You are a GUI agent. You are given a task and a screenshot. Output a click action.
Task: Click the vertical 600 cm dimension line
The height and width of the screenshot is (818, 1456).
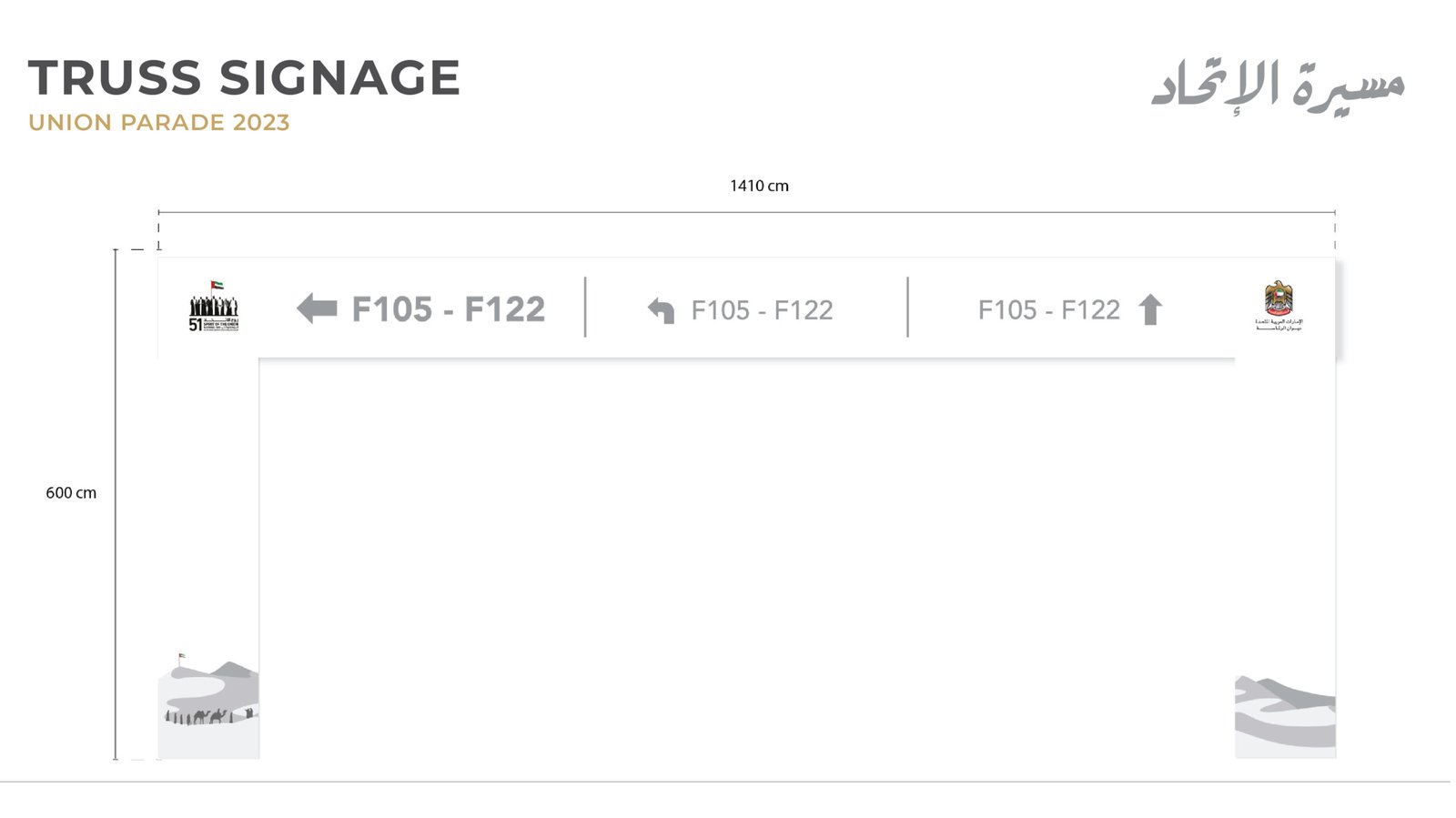[116, 504]
